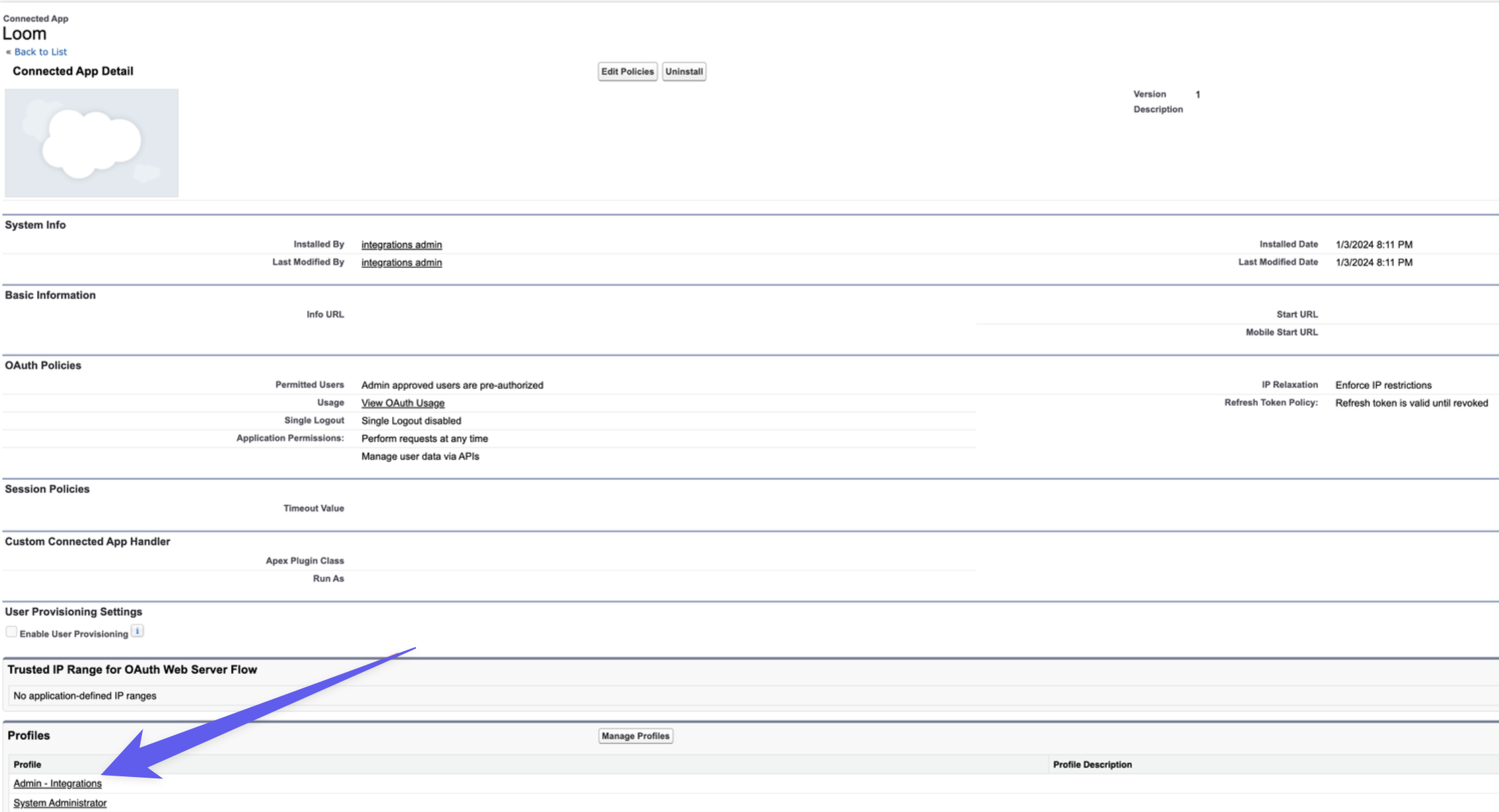Click the OAuth Policies section heading

pyautogui.click(x=42, y=365)
